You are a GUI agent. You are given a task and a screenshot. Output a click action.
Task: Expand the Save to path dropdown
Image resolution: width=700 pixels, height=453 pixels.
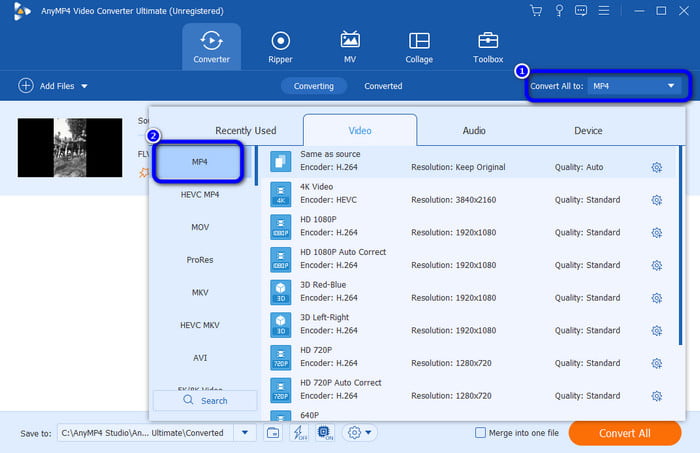pyautogui.click(x=245, y=432)
